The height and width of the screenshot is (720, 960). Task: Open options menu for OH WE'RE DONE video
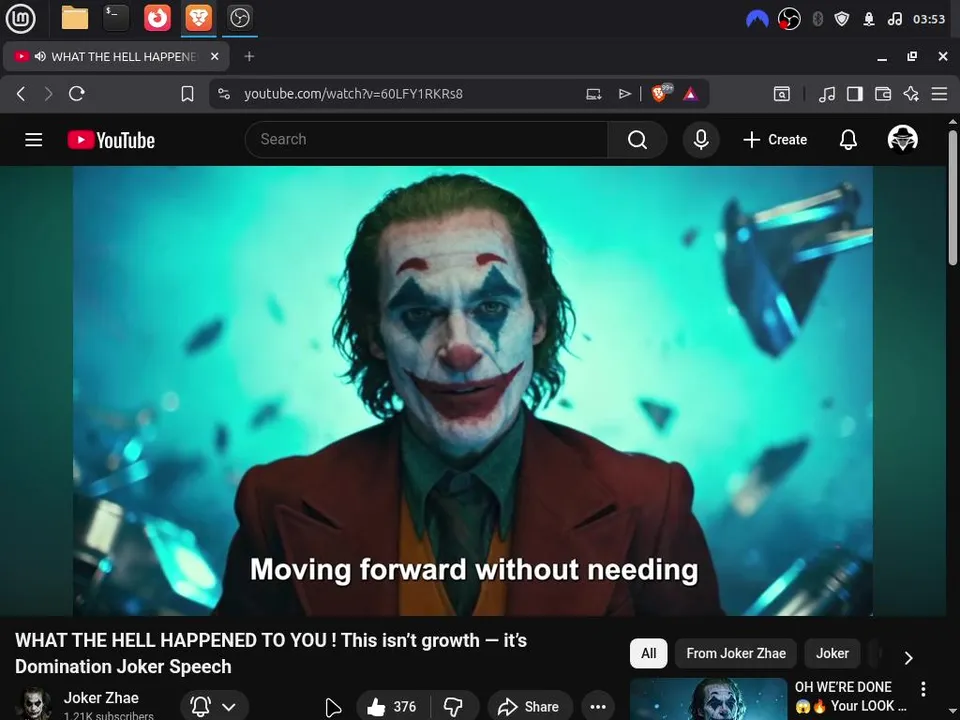point(923,689)
